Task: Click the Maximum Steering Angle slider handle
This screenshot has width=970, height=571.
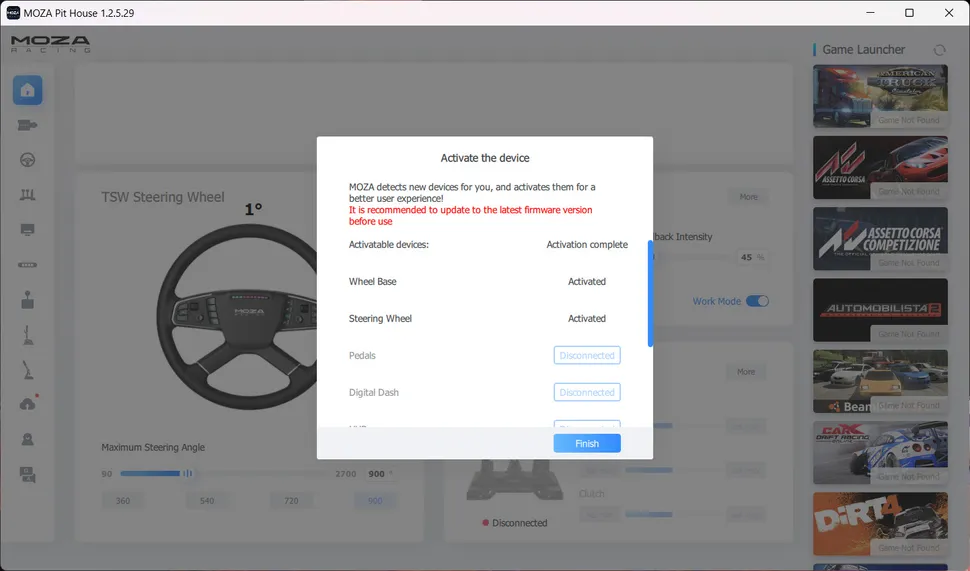Action: (187, 474)
